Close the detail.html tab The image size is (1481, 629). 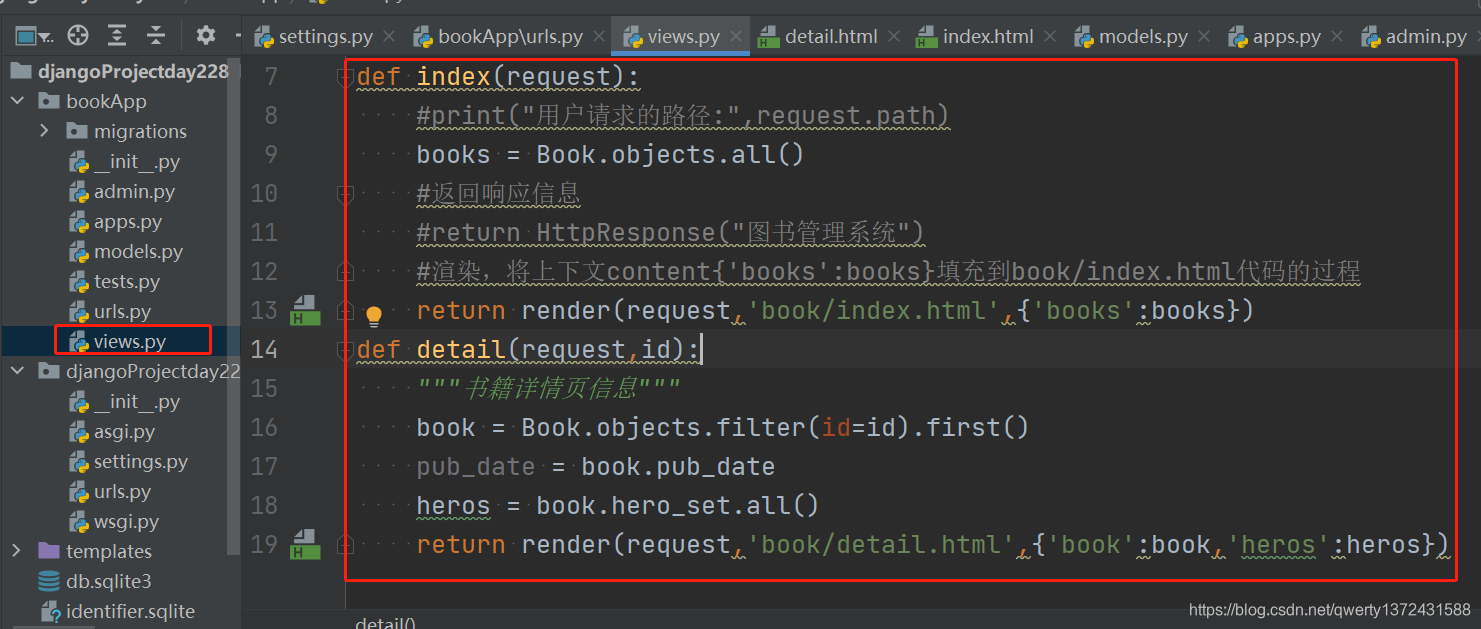(x=894, y=37)
